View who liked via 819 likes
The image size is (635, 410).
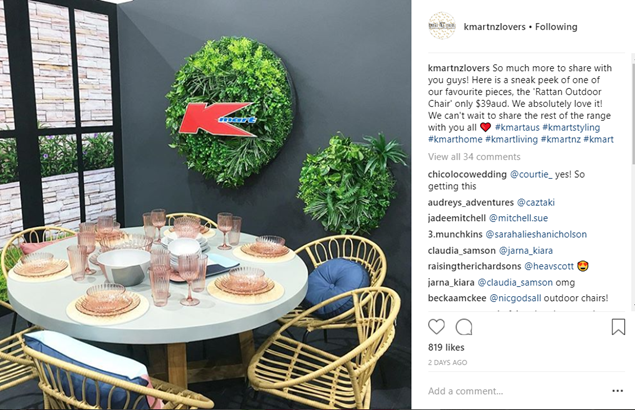click(x=446, y=348)
